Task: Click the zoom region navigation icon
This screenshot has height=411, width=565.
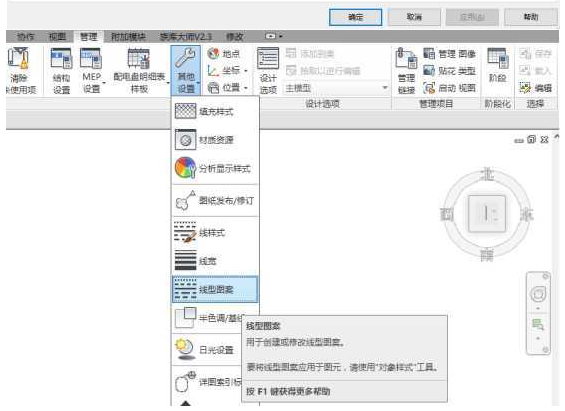Action: 538,325
